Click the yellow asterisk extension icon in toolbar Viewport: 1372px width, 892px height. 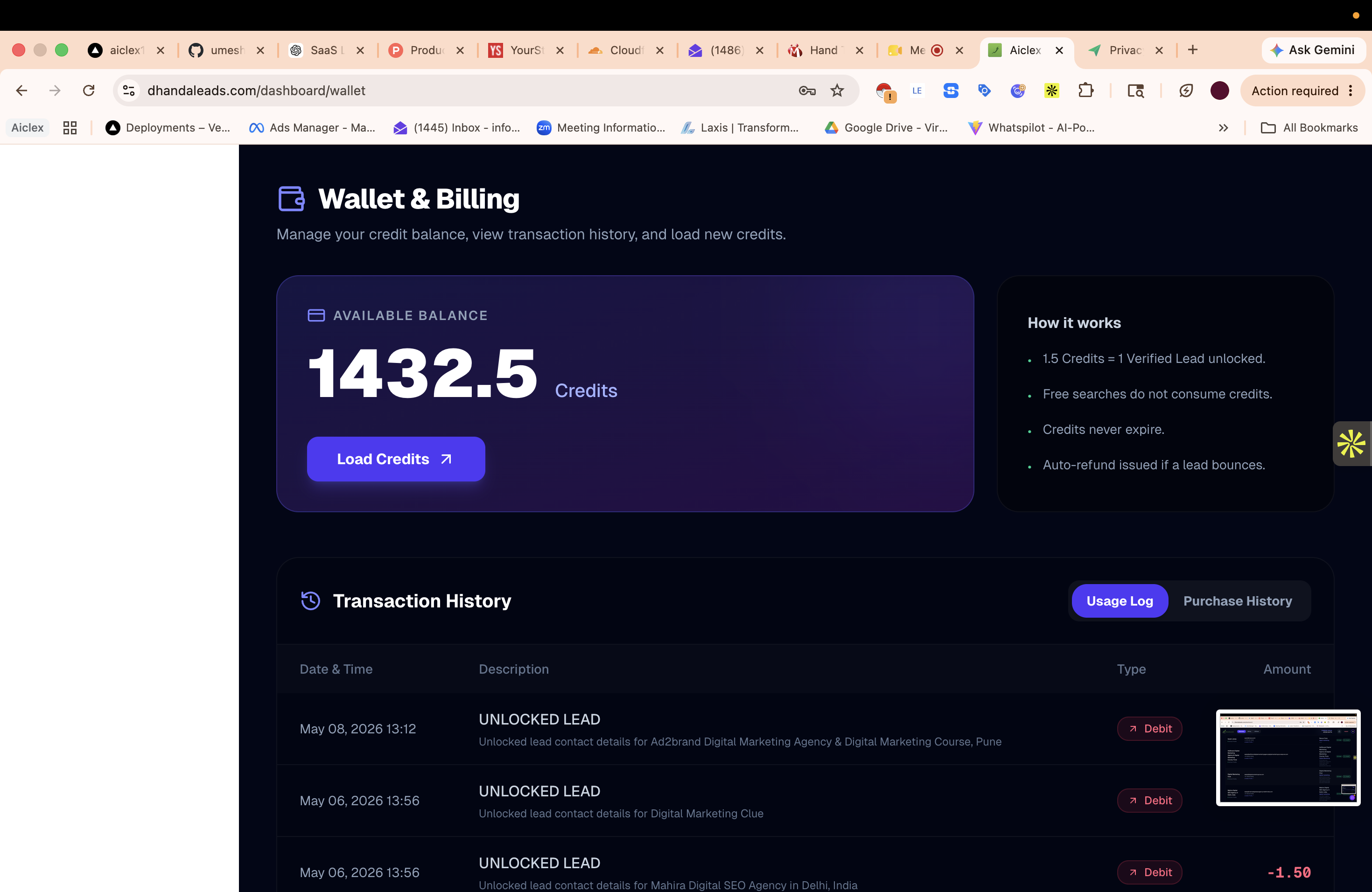point(1051,91)
